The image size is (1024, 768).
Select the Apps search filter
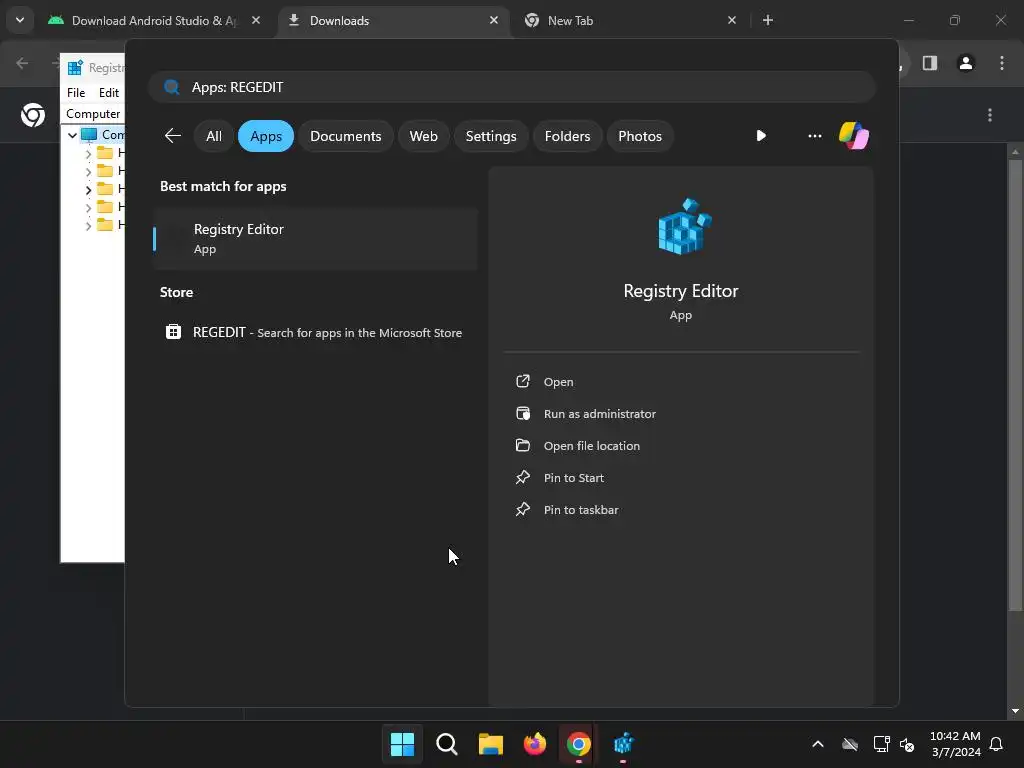pyautogui.click(x=266, y=136)
